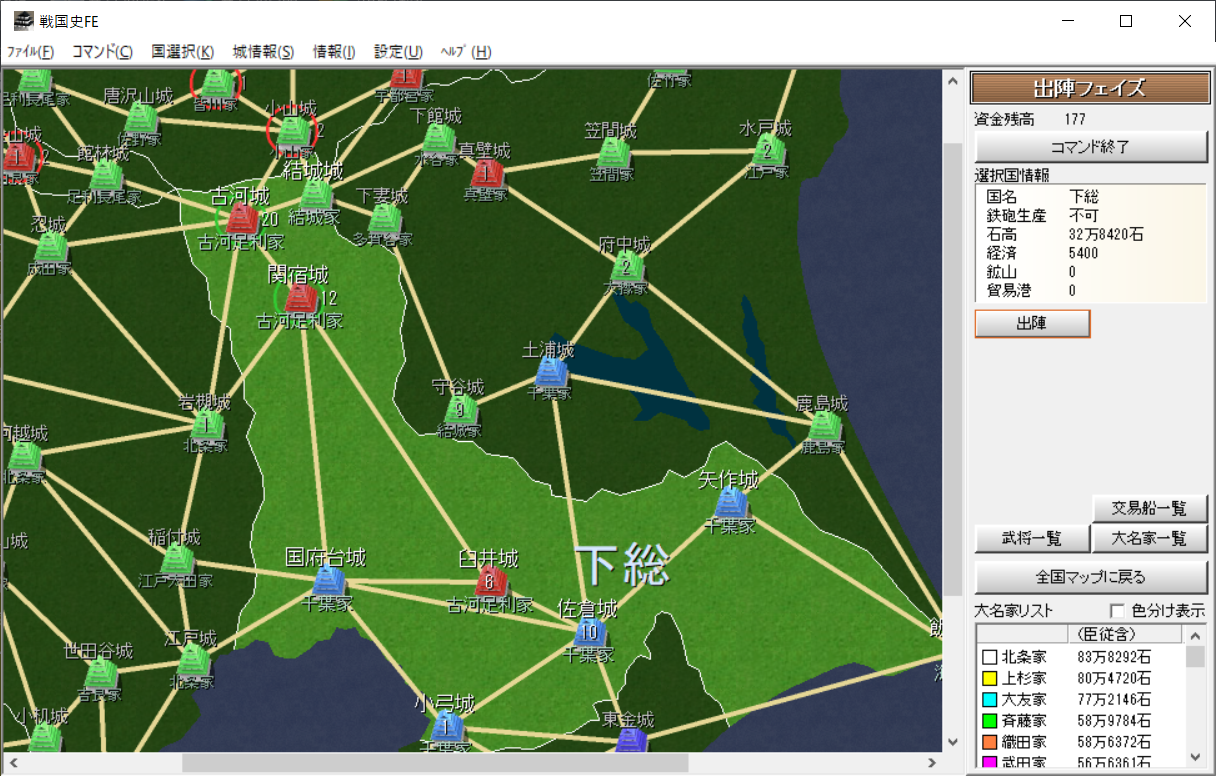The width and height of the screenshot is (1216, 776).
Task: Click the 土浦城 castle icon
Action: 551,372
